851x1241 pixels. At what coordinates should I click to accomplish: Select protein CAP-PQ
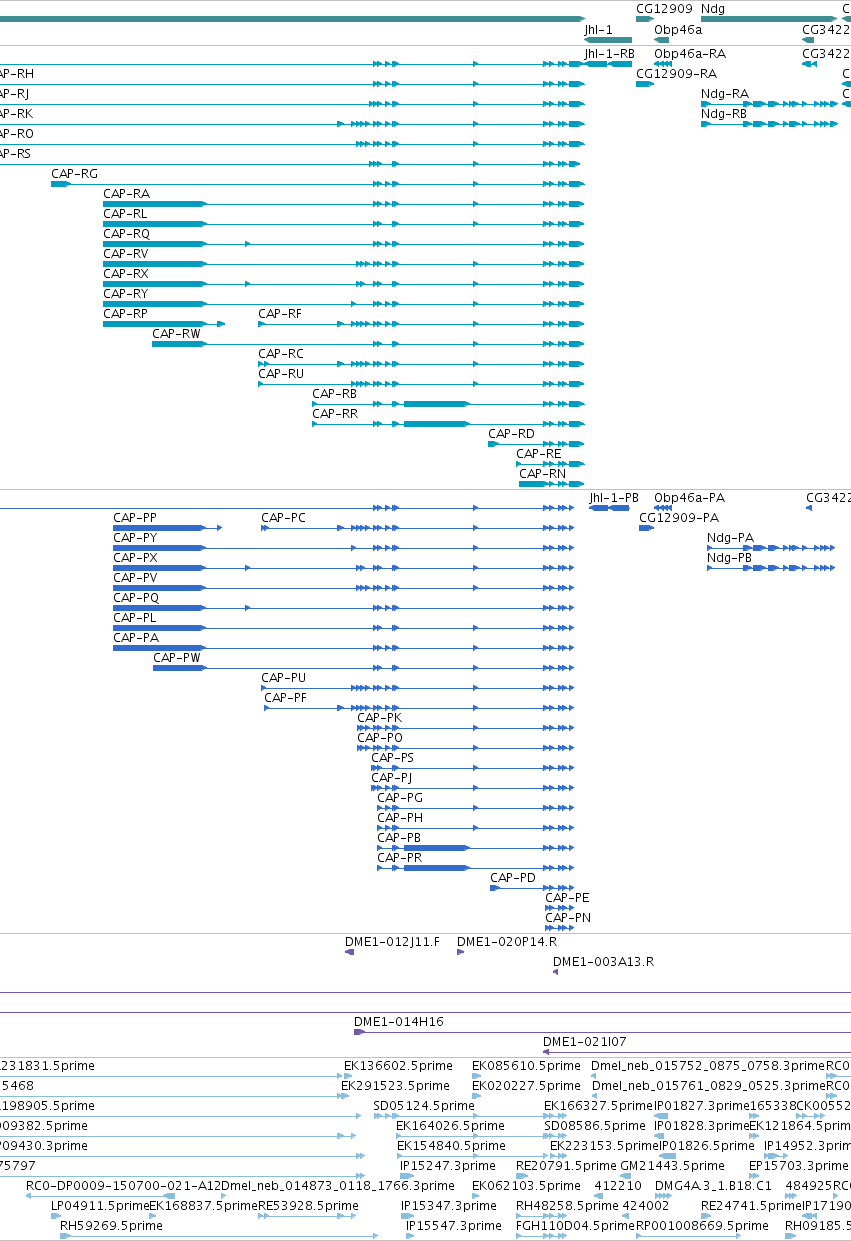(x=136, y=597)
